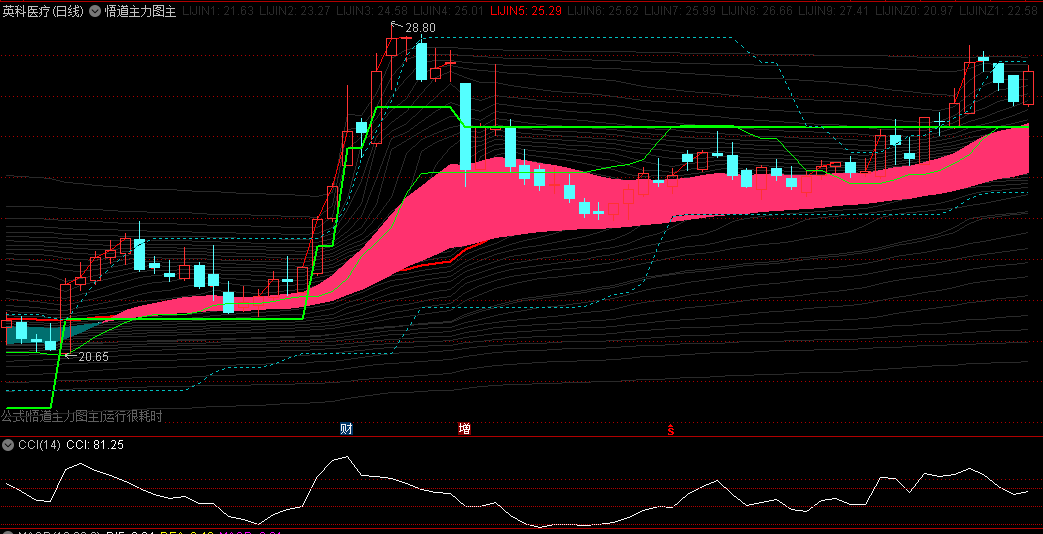Open the CCI indicator dropdown arrow

(9, 445)
